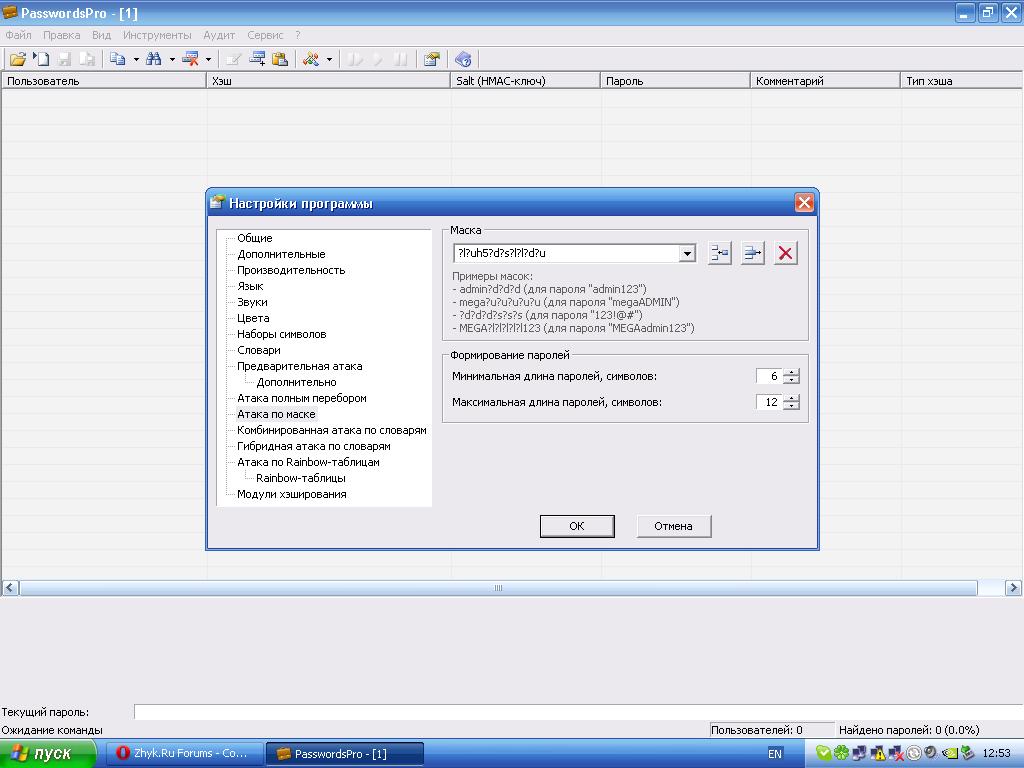Click the maximum password length field
Image resolution: width=1024 pixels, height=768 pixels.
(769, 402)
